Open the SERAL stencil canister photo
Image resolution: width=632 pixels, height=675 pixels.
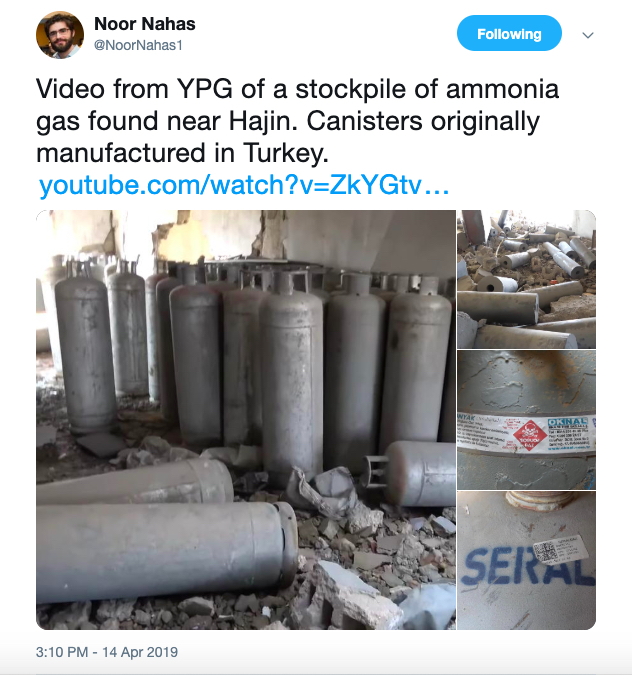tap(527, 560)
